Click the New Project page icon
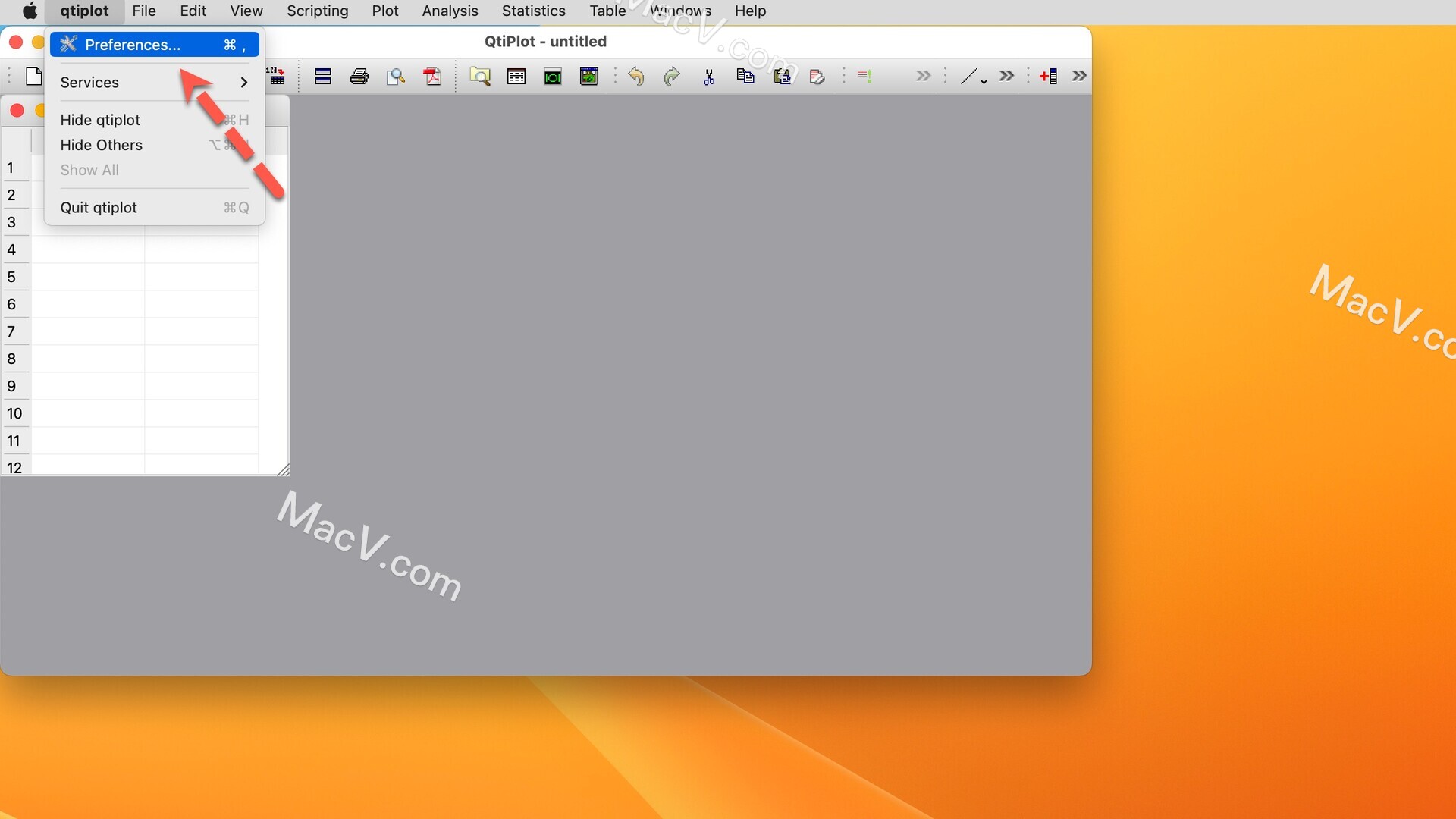This screenshot has height=819, width=1456. pyautogui.click(x=33, y=76)
